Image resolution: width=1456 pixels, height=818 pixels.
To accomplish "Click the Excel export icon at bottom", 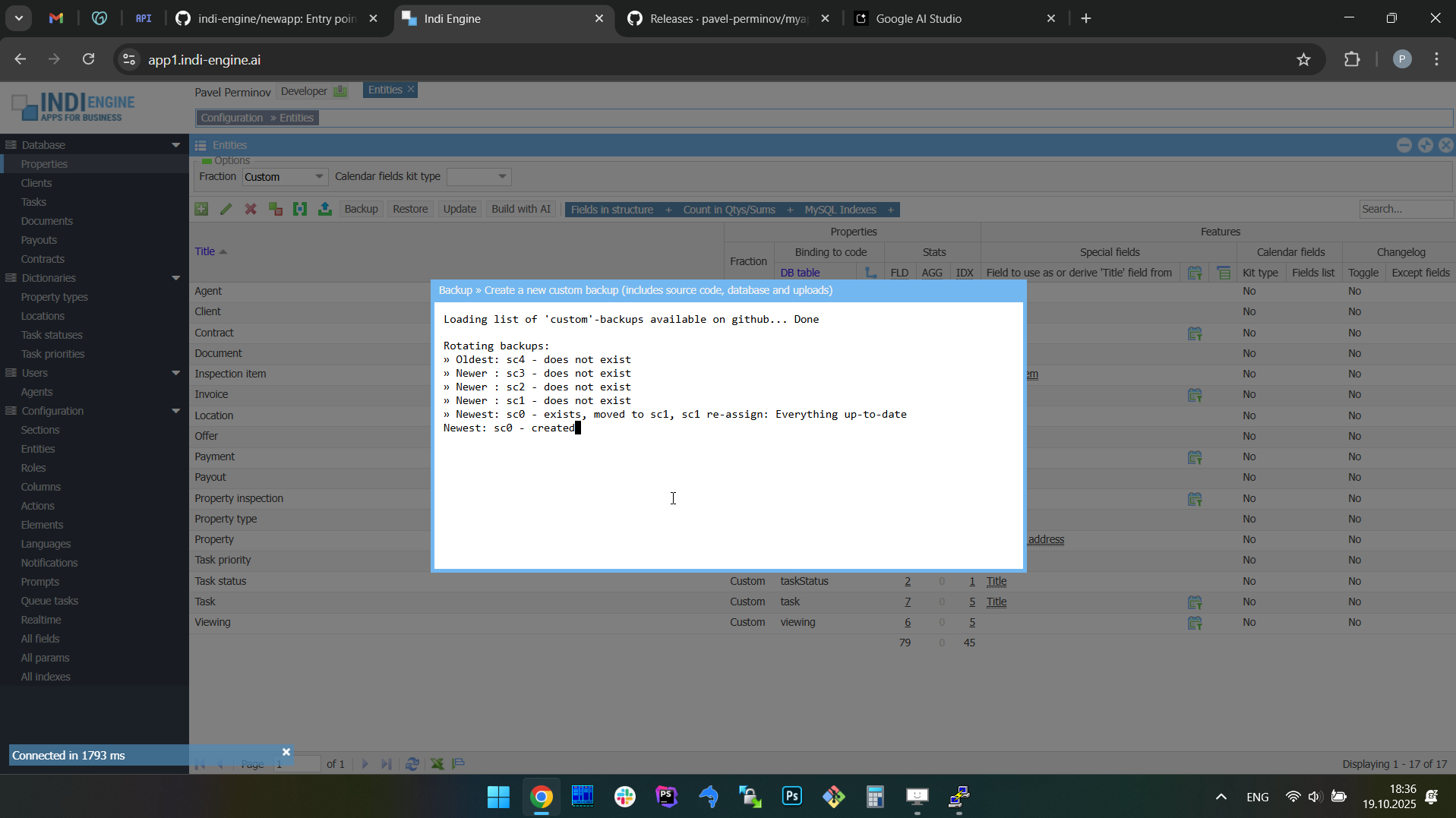I will click(x=437, y=764).
